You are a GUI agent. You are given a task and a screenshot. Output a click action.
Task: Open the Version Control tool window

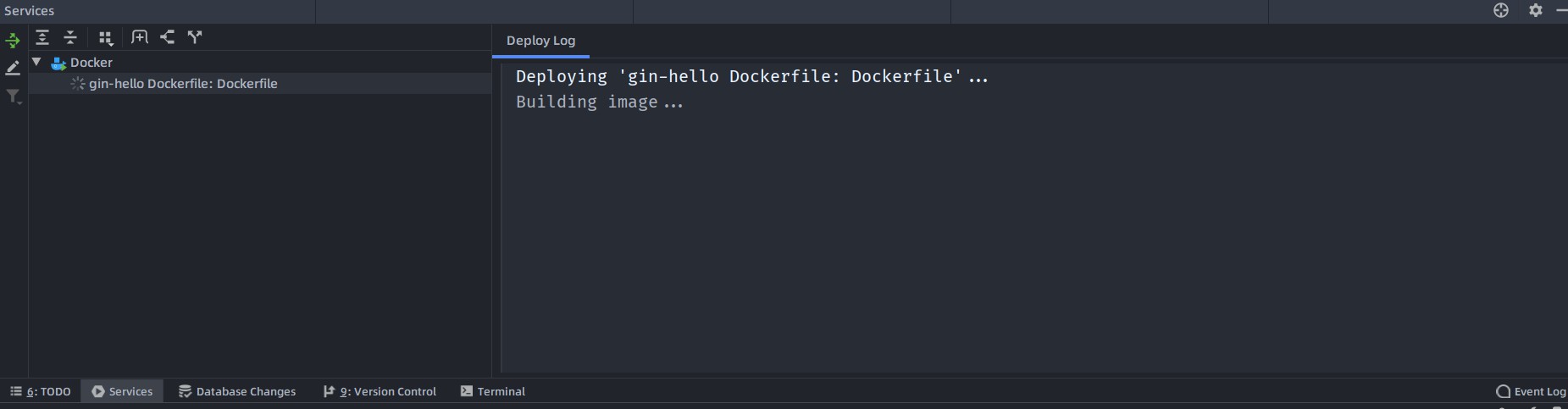380,391
